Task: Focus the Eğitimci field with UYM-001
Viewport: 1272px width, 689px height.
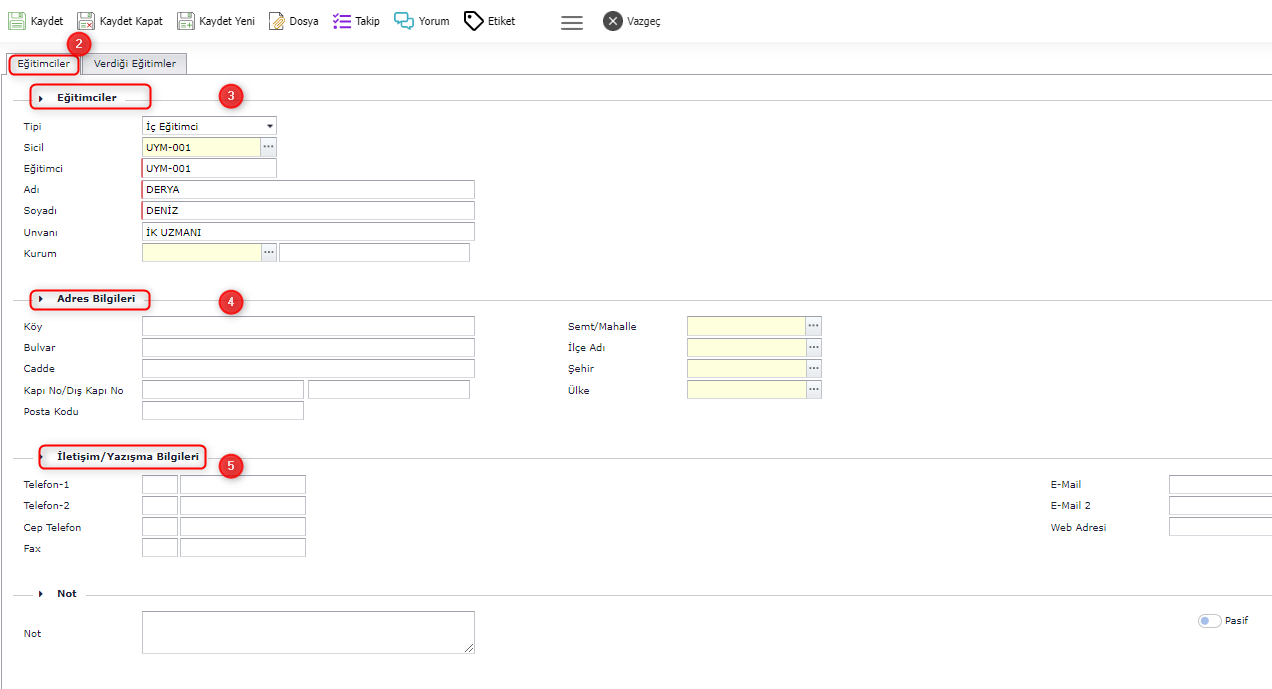Action: tap(209, 168)
